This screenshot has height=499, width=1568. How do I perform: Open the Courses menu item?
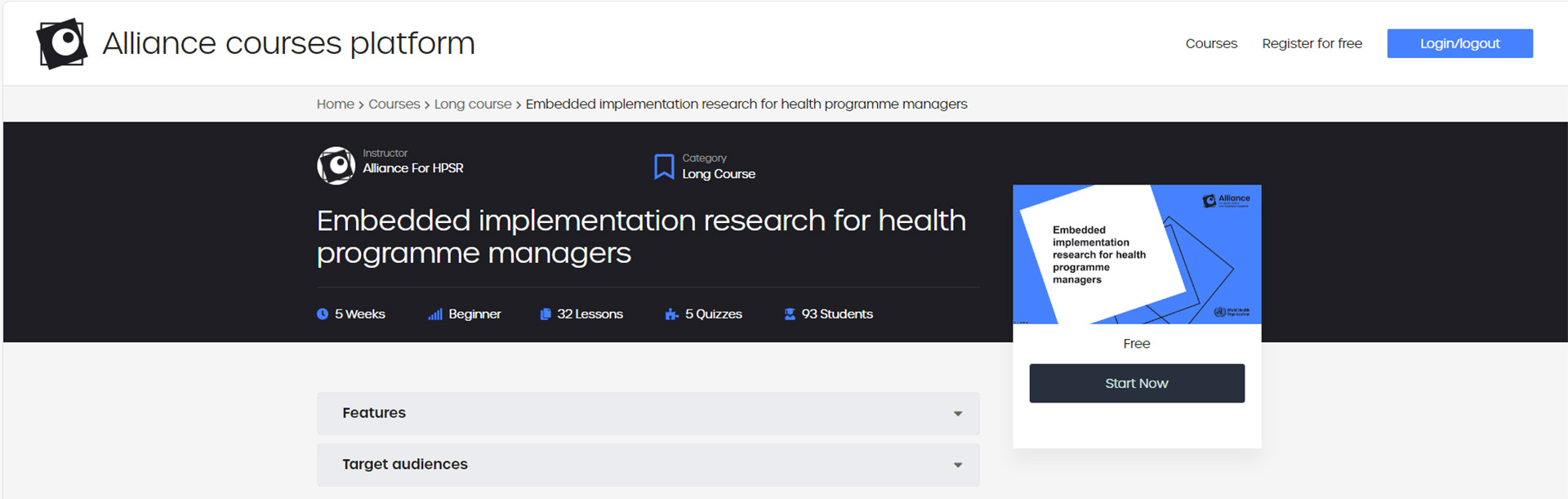pyautogui.click(x=1211, y=43)
